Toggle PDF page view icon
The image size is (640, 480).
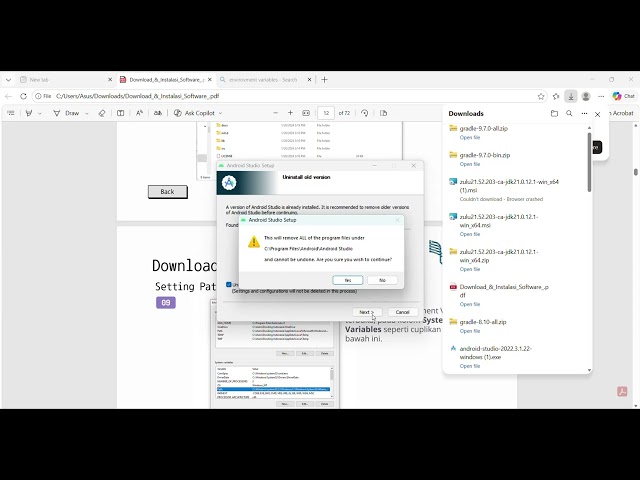point(120,113)
